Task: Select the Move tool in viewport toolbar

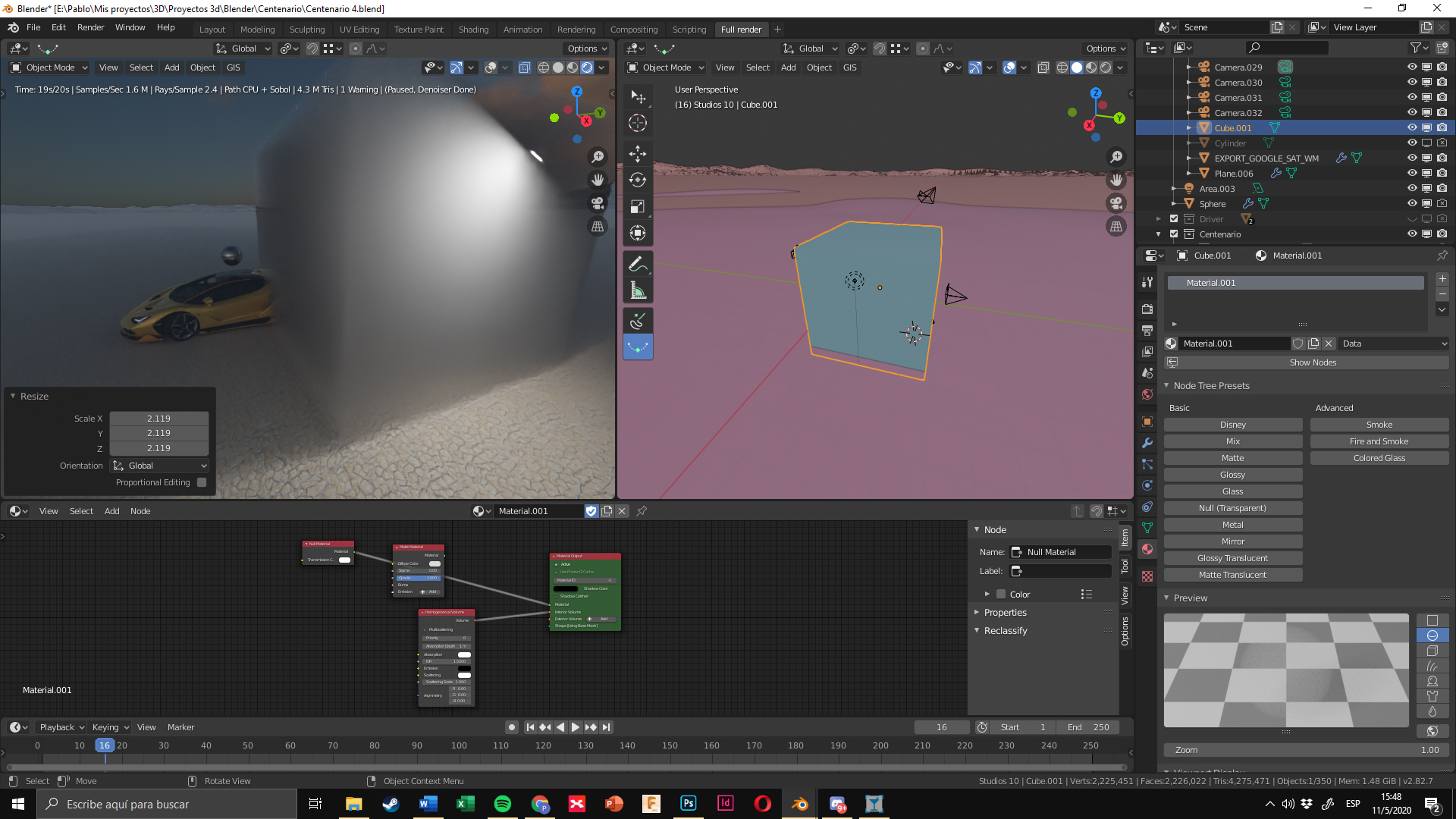Action: 638,154
